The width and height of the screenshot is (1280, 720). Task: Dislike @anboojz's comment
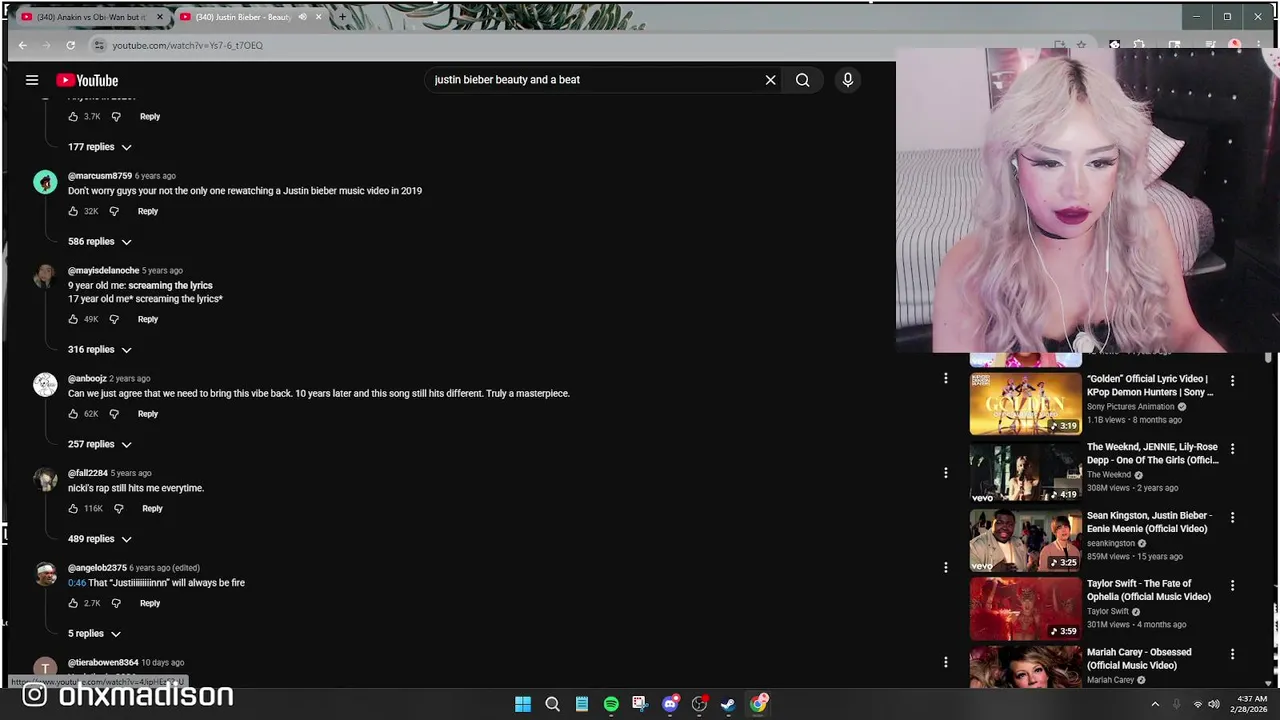coord(114,414)
